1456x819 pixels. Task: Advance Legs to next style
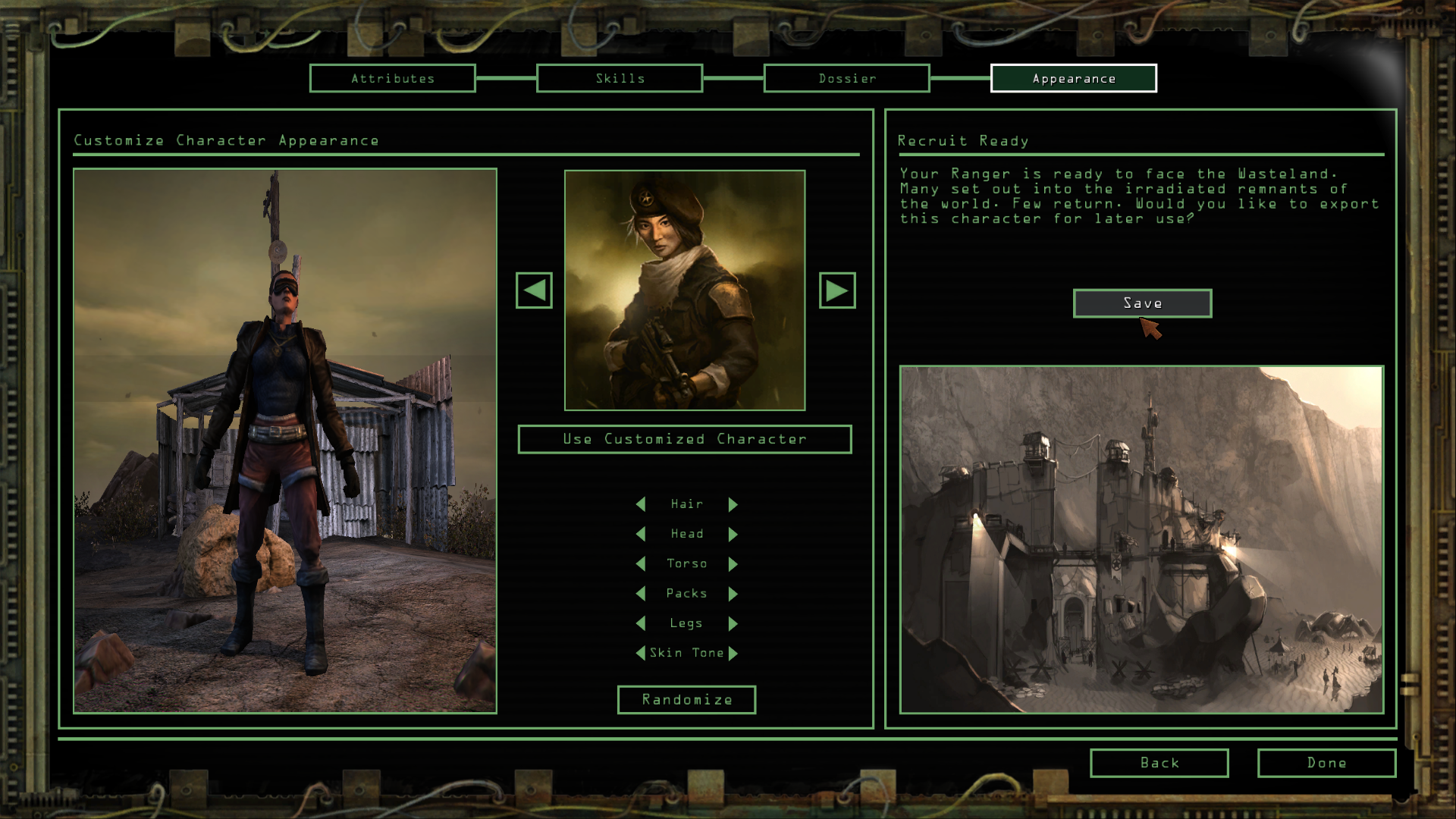(733, 623)
